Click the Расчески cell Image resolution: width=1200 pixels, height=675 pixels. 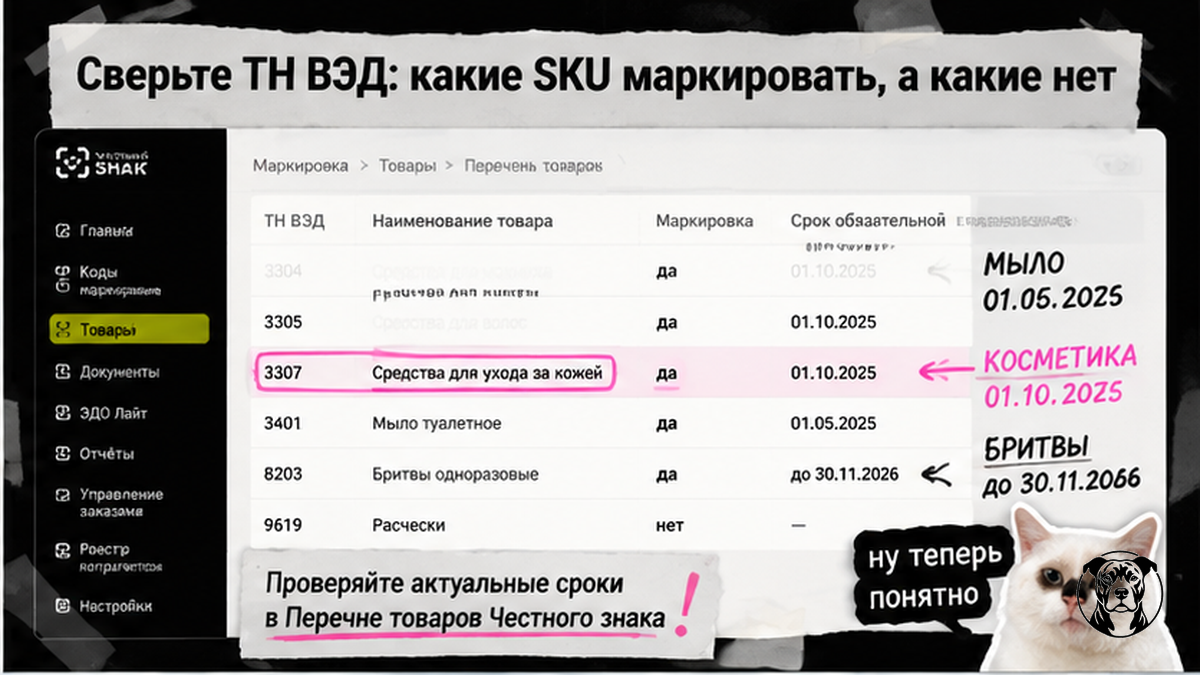409,525
